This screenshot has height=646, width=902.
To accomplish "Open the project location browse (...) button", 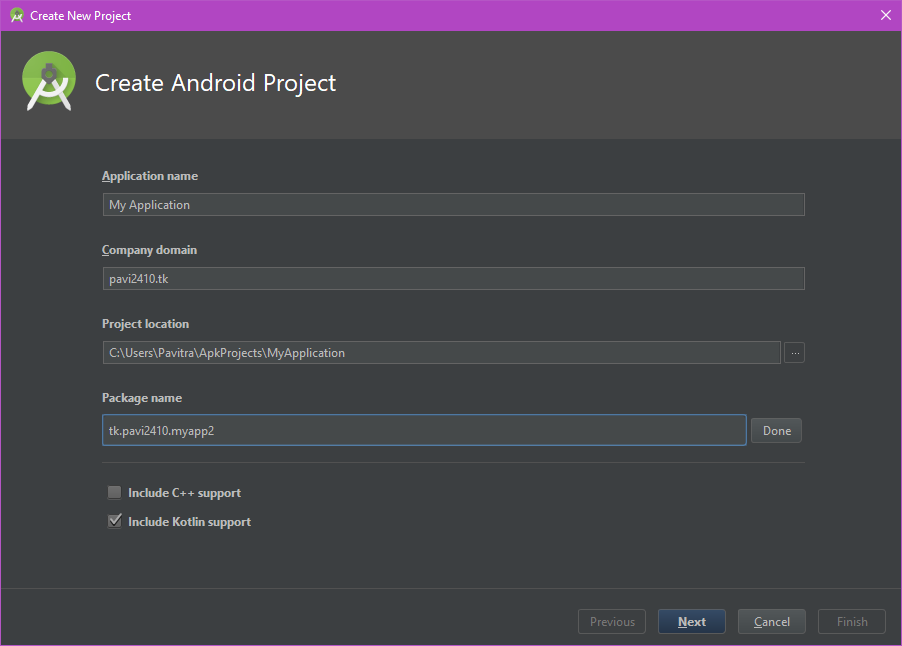I will (x=794, y=352).
